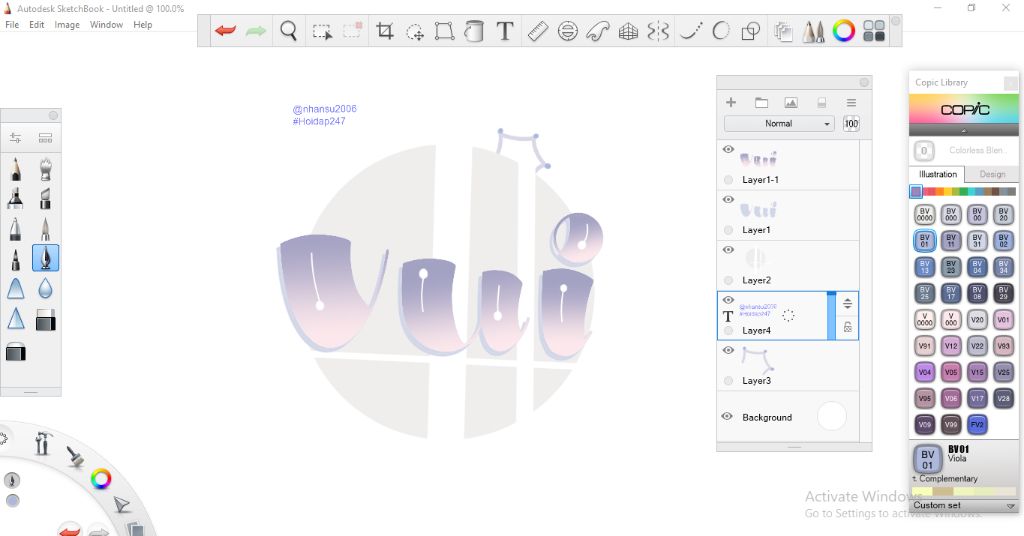Click the red Undo arrow in toolbar
Viewport: 1024px width, 536px height.
pos(225,31)
